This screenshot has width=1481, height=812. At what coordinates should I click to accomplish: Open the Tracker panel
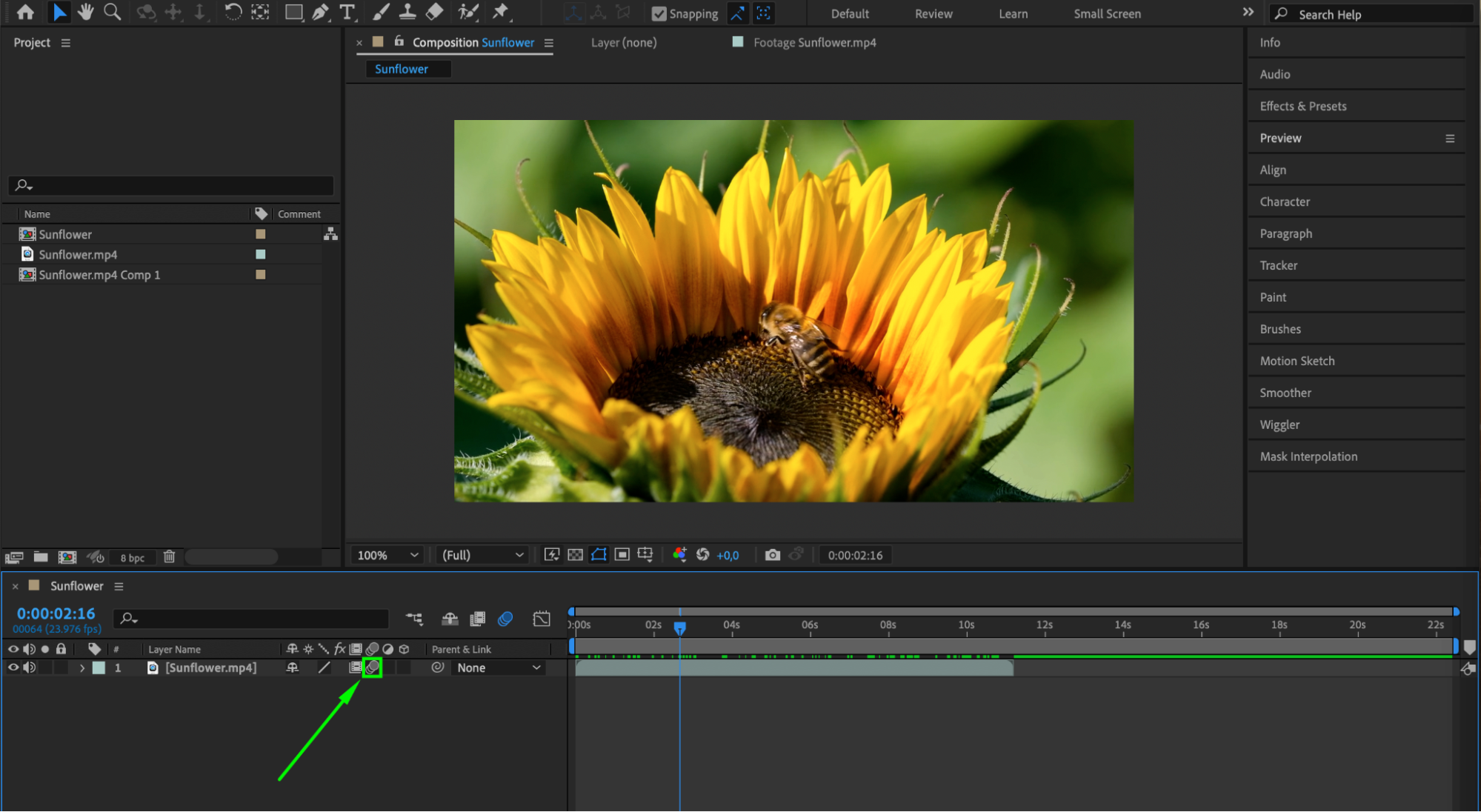[x=1278, y=265]
